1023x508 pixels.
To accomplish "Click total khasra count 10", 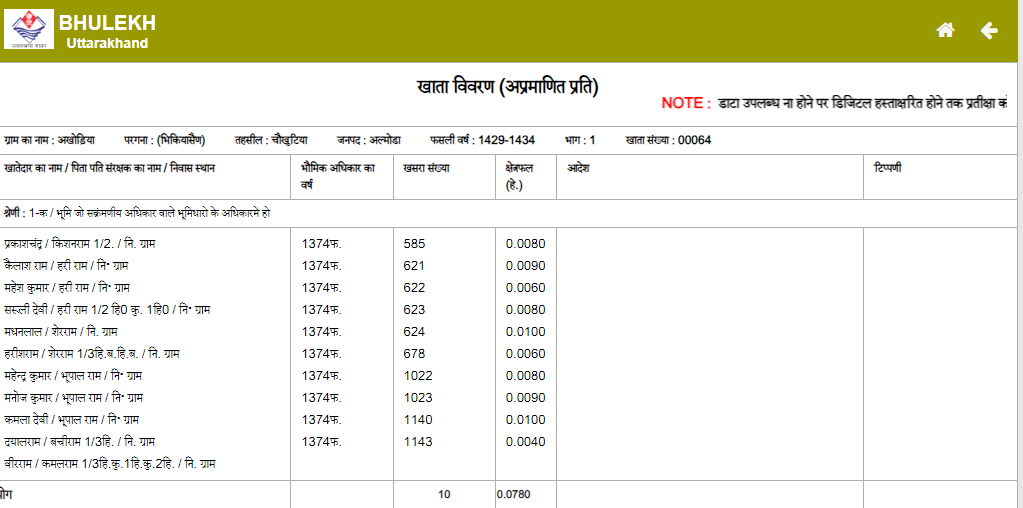I will point(444,494).
